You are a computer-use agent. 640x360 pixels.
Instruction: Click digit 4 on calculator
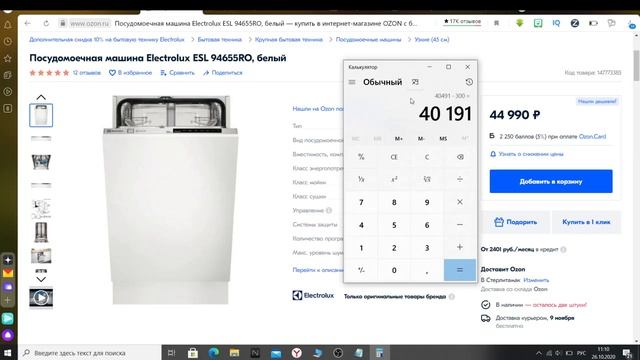click(361, 225)
